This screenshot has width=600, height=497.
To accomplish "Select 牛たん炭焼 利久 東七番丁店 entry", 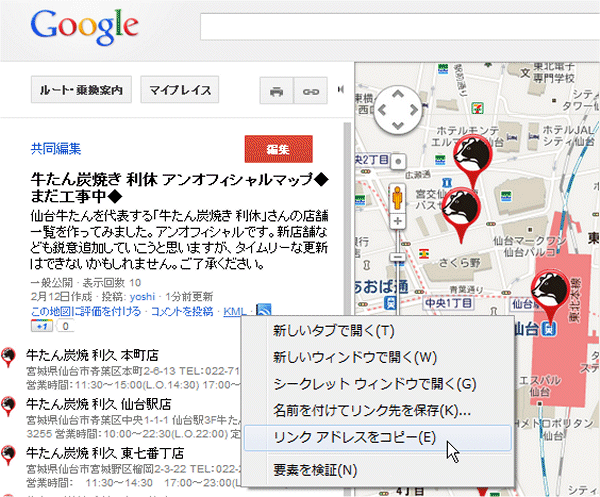I will pos(105,453).
